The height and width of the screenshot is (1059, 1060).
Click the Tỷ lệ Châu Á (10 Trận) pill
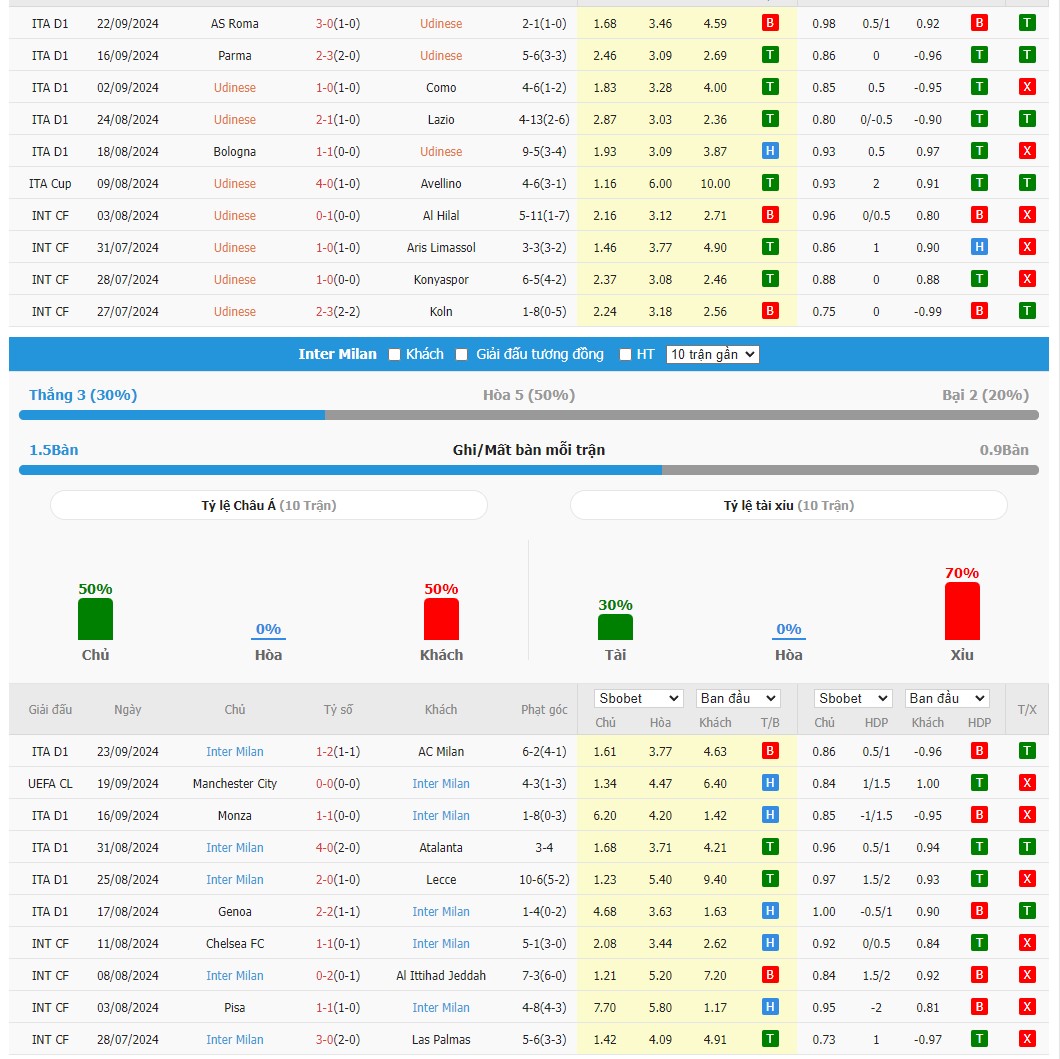(x=268, y=505)
